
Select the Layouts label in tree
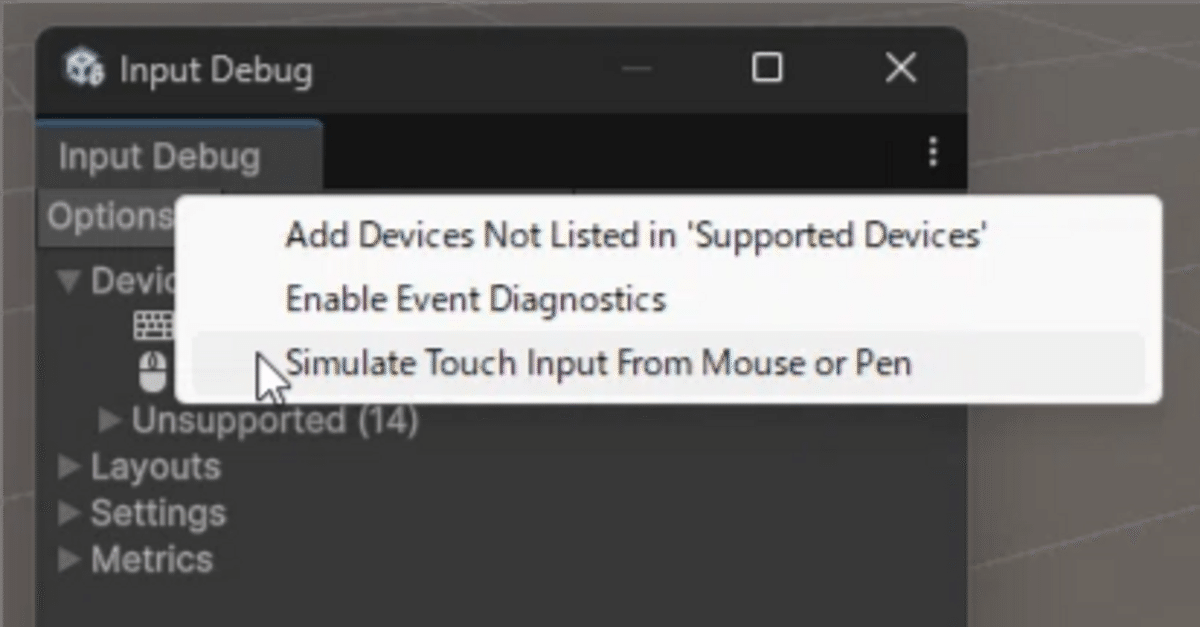155,467
